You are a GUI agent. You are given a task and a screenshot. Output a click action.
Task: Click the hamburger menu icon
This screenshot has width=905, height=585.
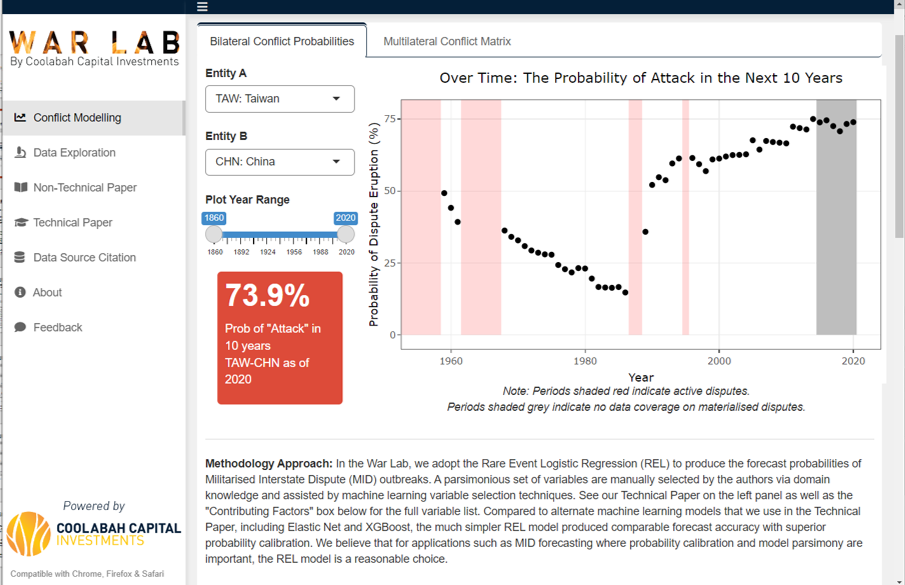(202, 6)
